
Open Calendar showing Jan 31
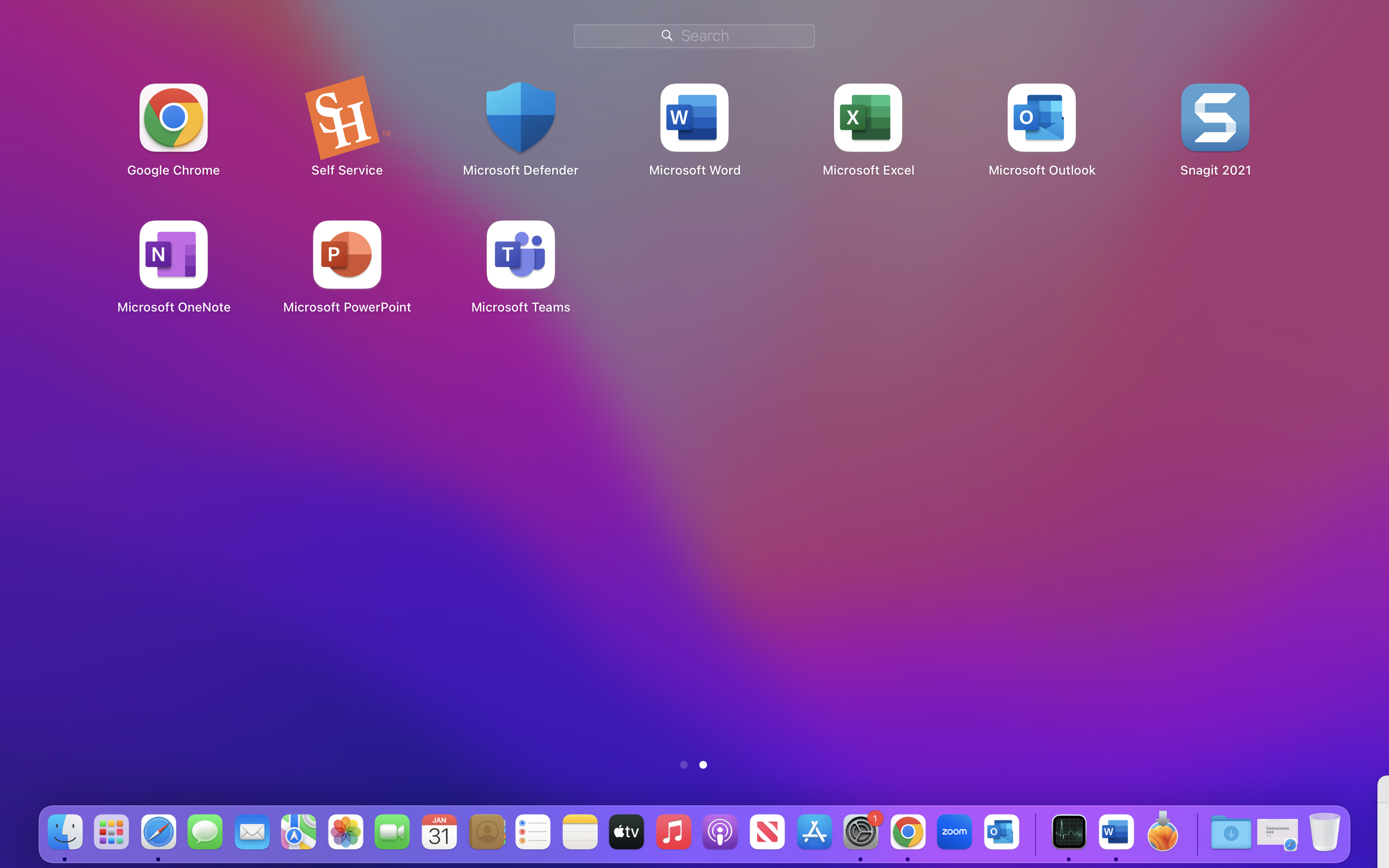[439, 832]
